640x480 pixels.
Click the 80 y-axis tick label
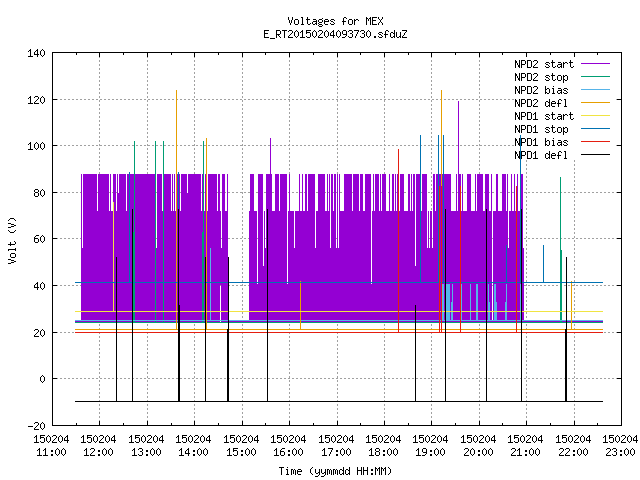coord(39,193)
